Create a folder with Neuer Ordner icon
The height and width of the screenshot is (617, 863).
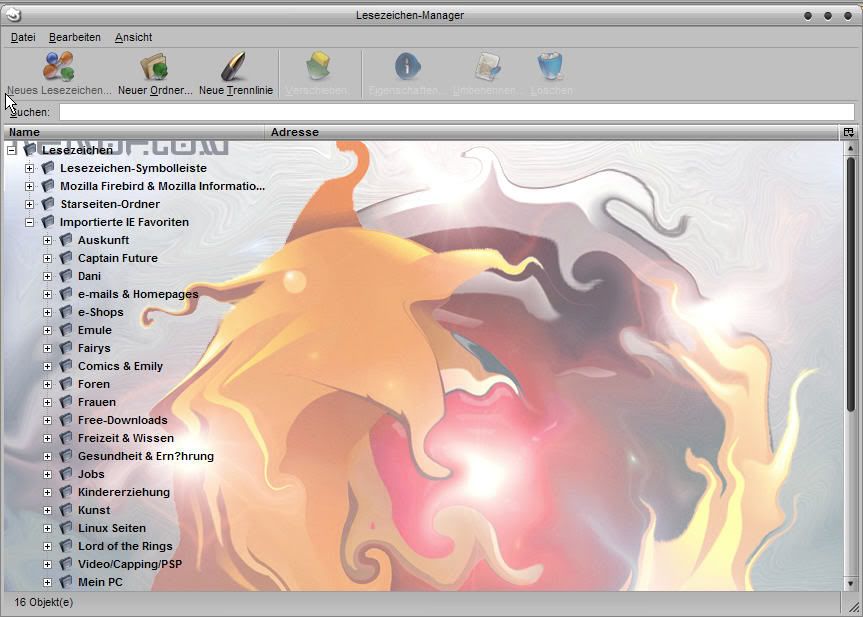(x=155, y=67)
